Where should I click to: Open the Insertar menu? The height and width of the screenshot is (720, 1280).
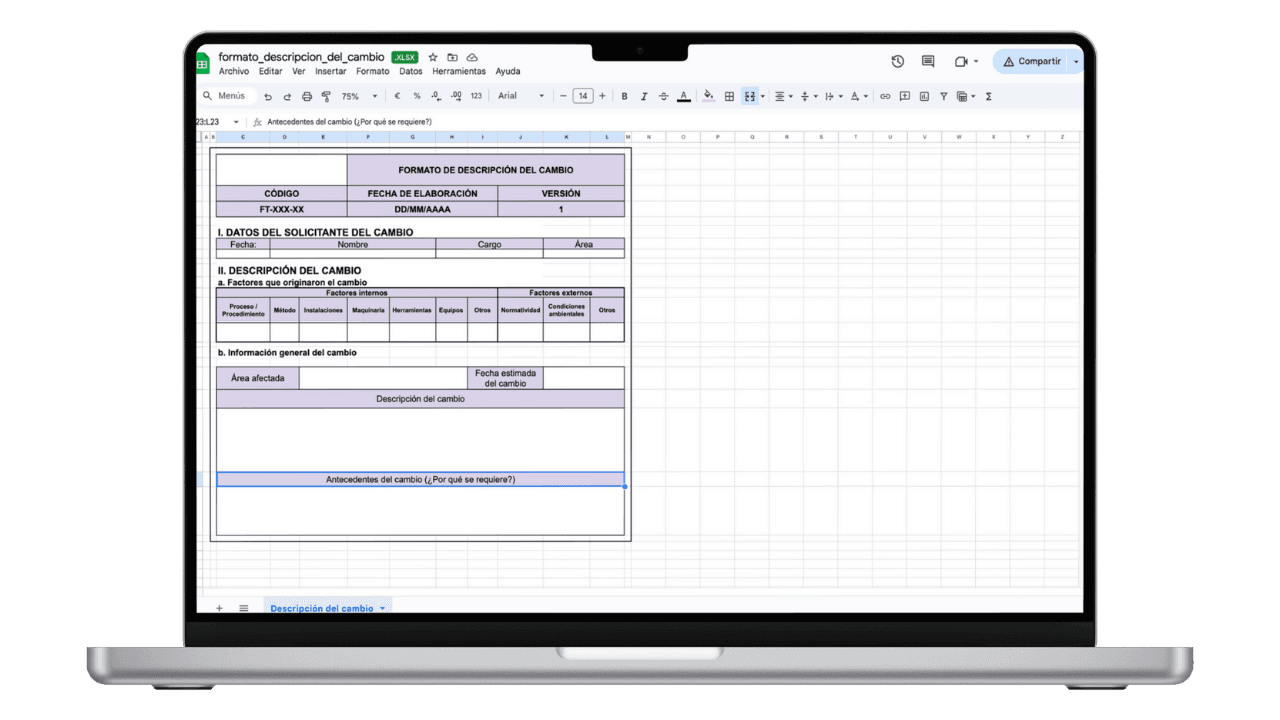pos(331,72)
